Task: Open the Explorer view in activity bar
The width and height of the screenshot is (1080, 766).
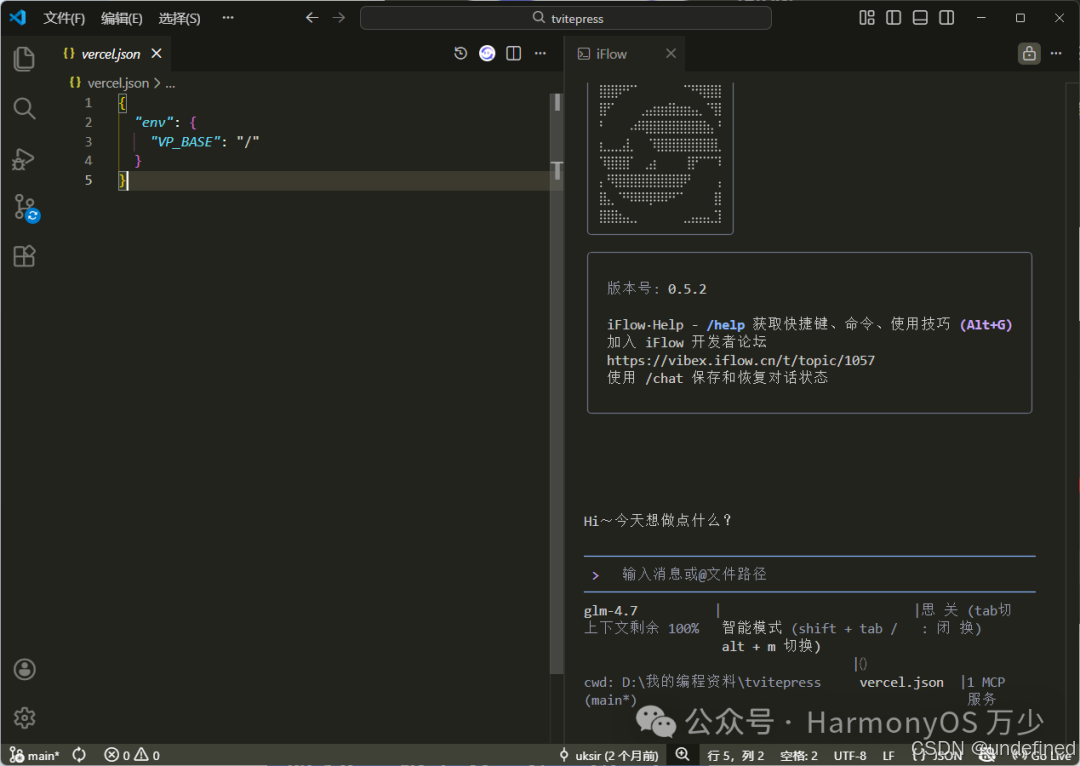Action: (24, 59)
